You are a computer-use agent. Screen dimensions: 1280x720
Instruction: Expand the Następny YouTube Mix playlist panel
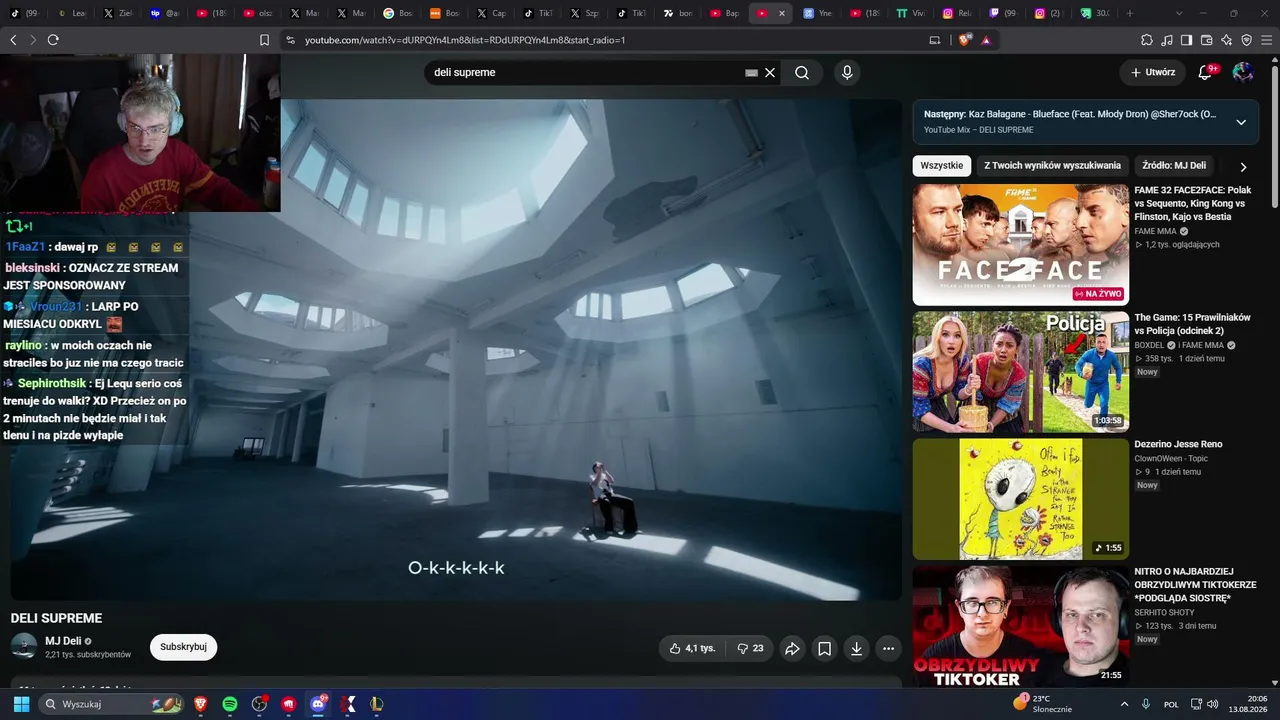pyautogui.click(x=1241, y=122)
